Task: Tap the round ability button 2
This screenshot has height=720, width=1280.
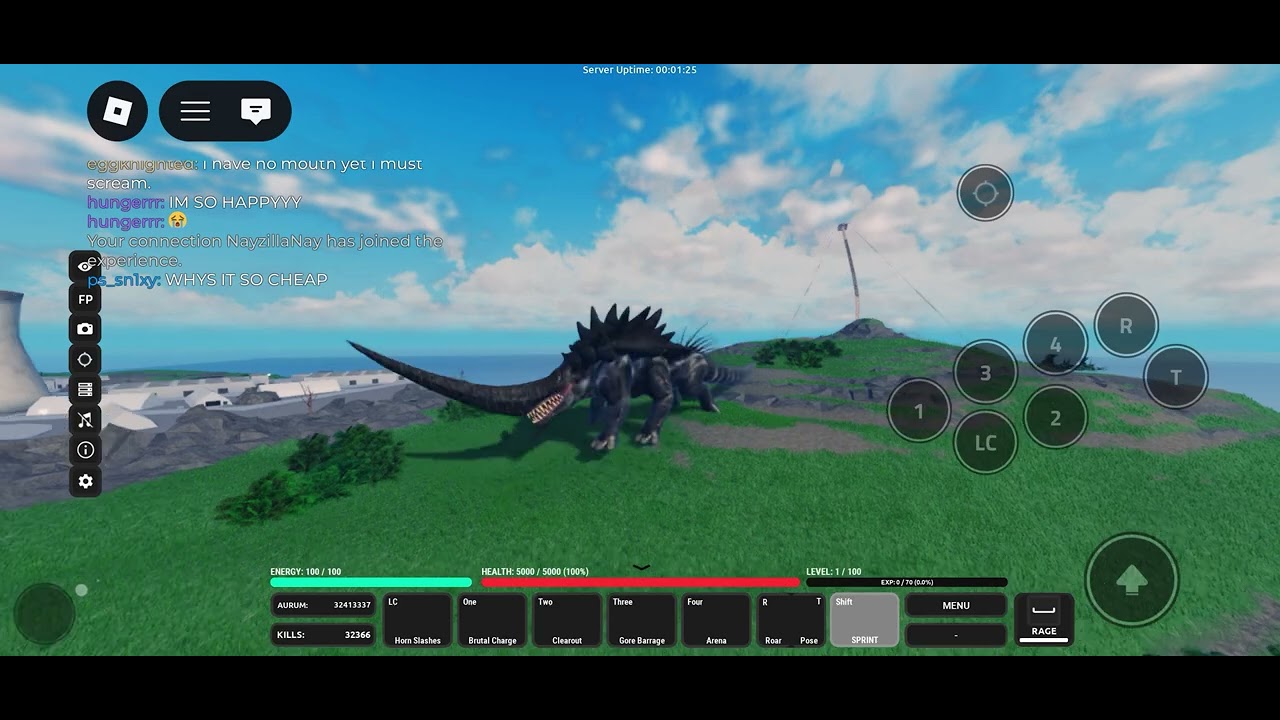Action: (x=1055, y=418)
